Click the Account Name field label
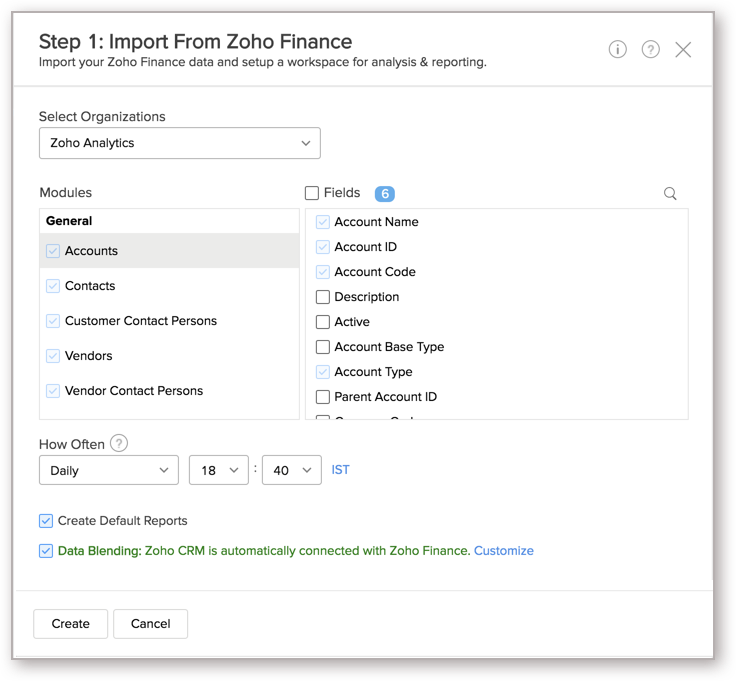The width and height of the screenshot is (736, 681). coord(376,222)
